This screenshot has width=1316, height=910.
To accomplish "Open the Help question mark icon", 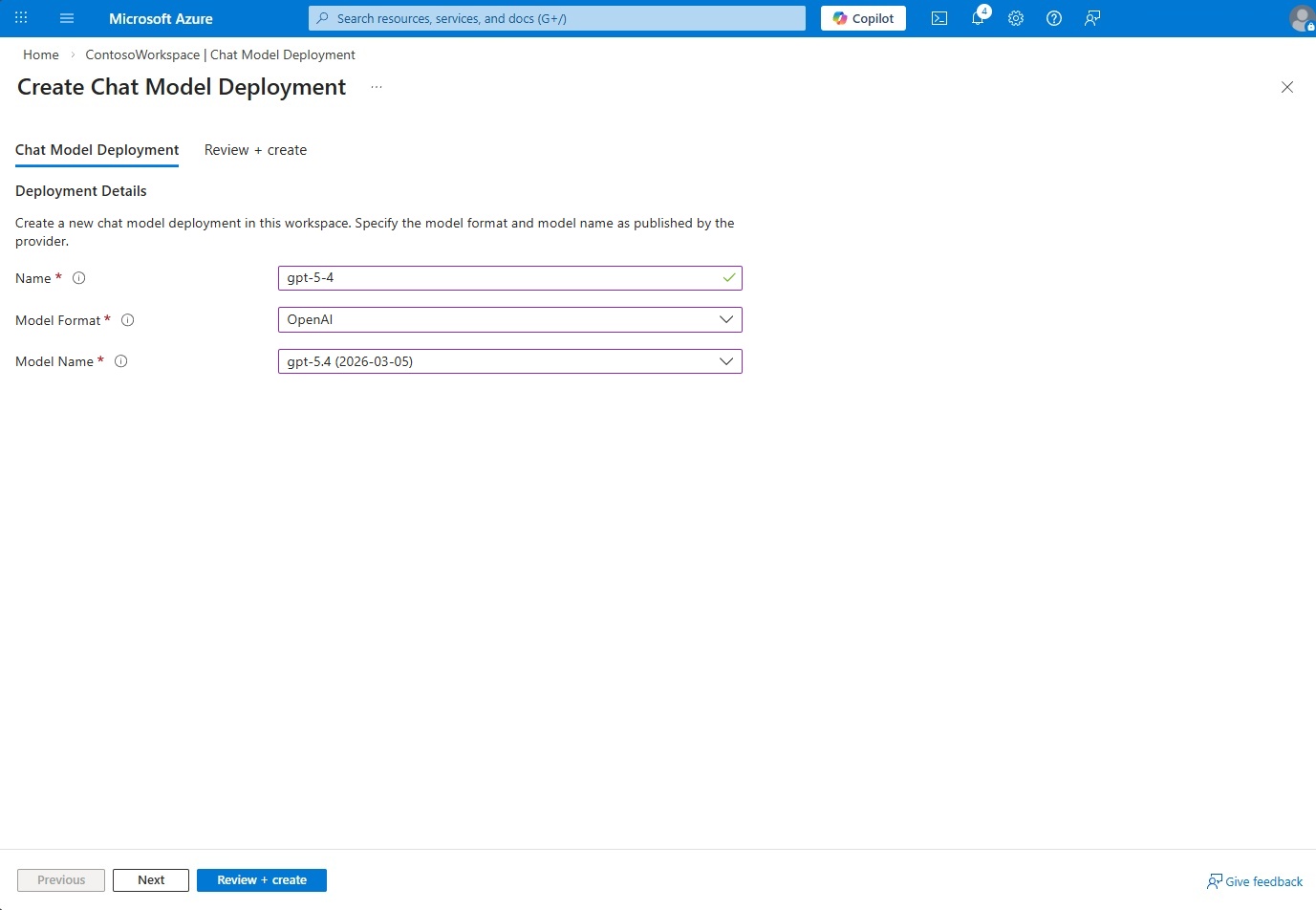I will pyautogui.click(x=1054, y=18).
